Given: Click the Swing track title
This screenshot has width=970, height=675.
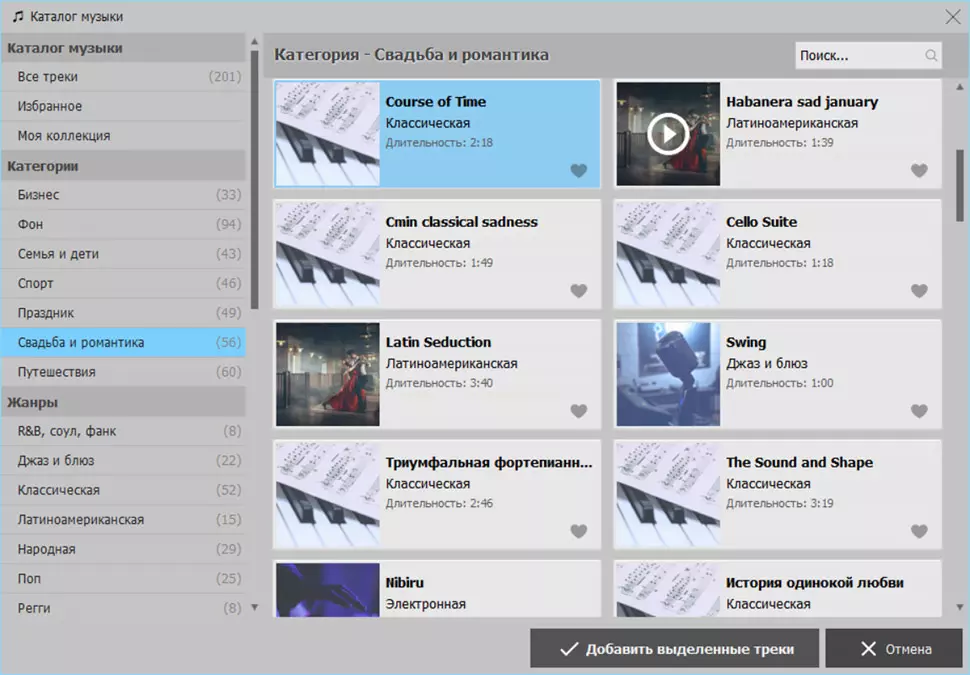Looking at the screenshot, I should click(x=745, y=342).
